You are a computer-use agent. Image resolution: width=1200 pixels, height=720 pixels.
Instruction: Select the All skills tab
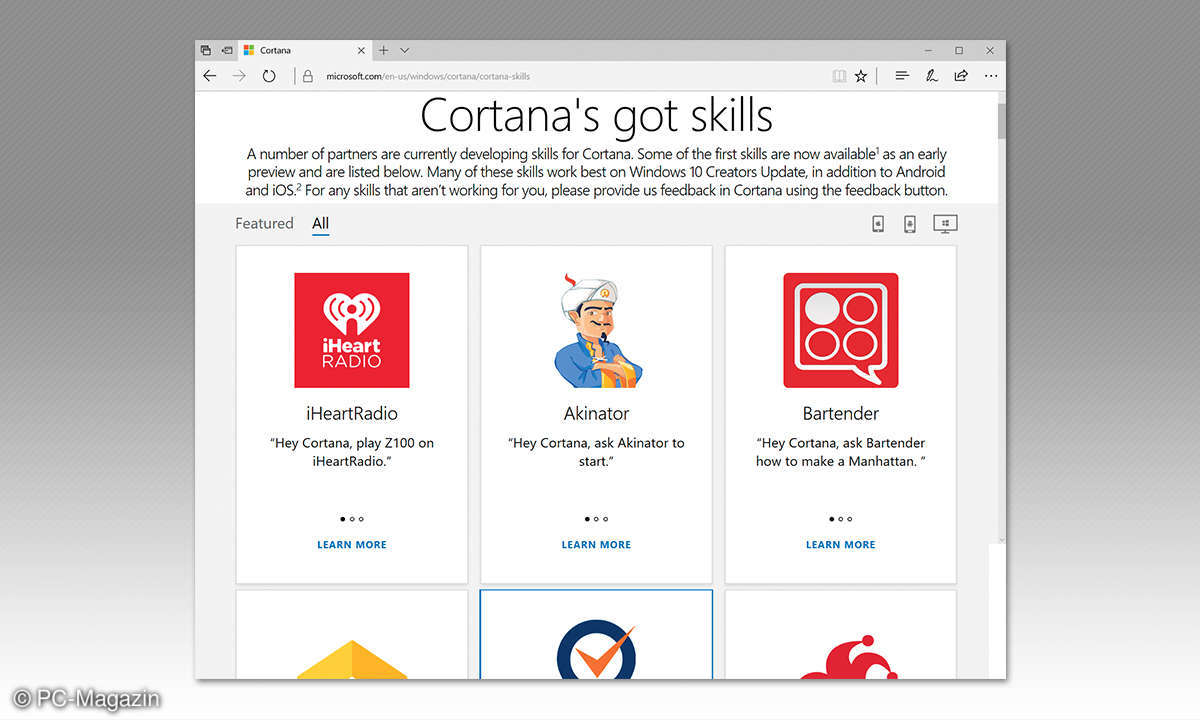click(x=320, y=223)
